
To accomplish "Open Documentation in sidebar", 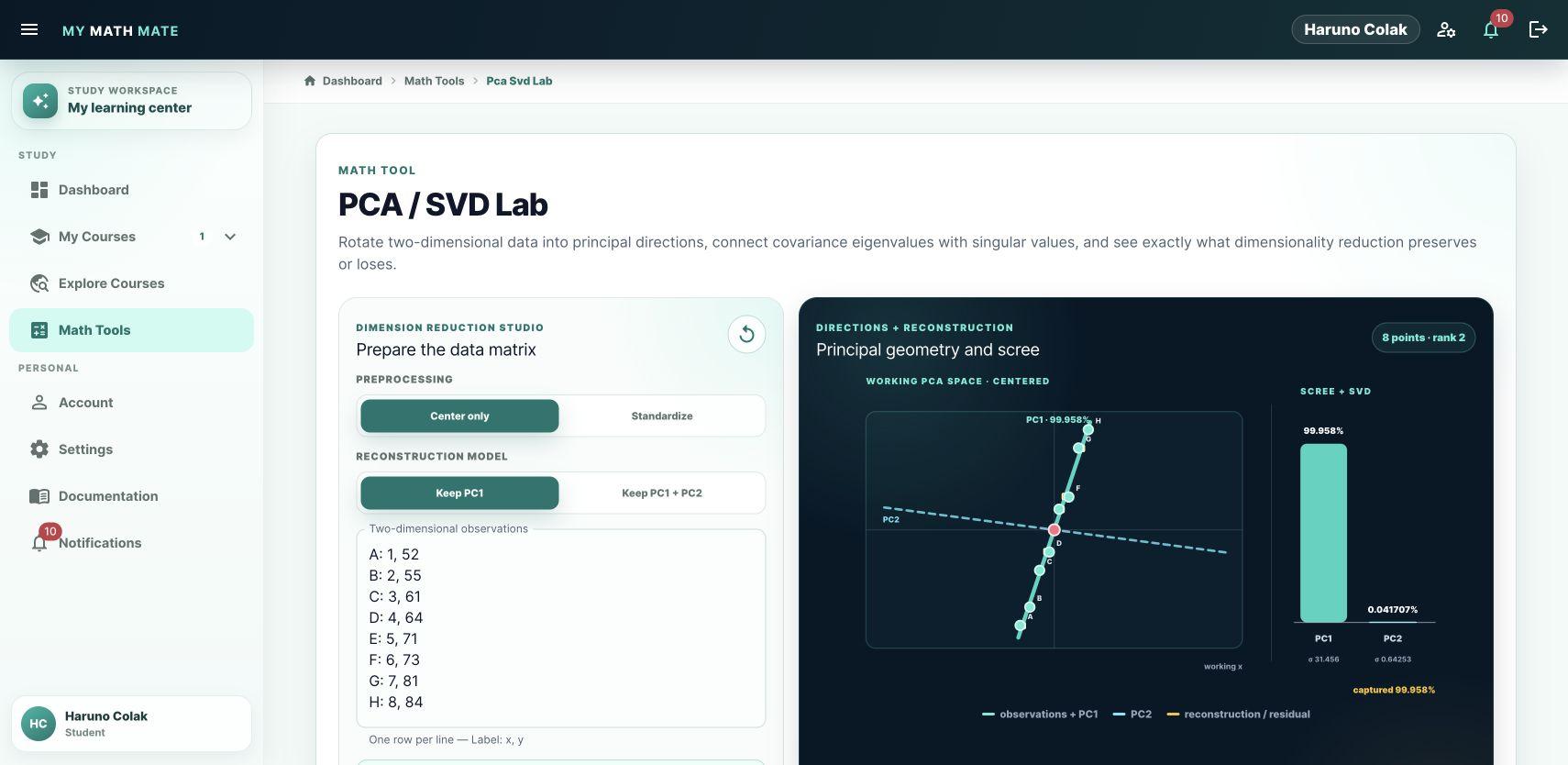I will coord(131,496).
